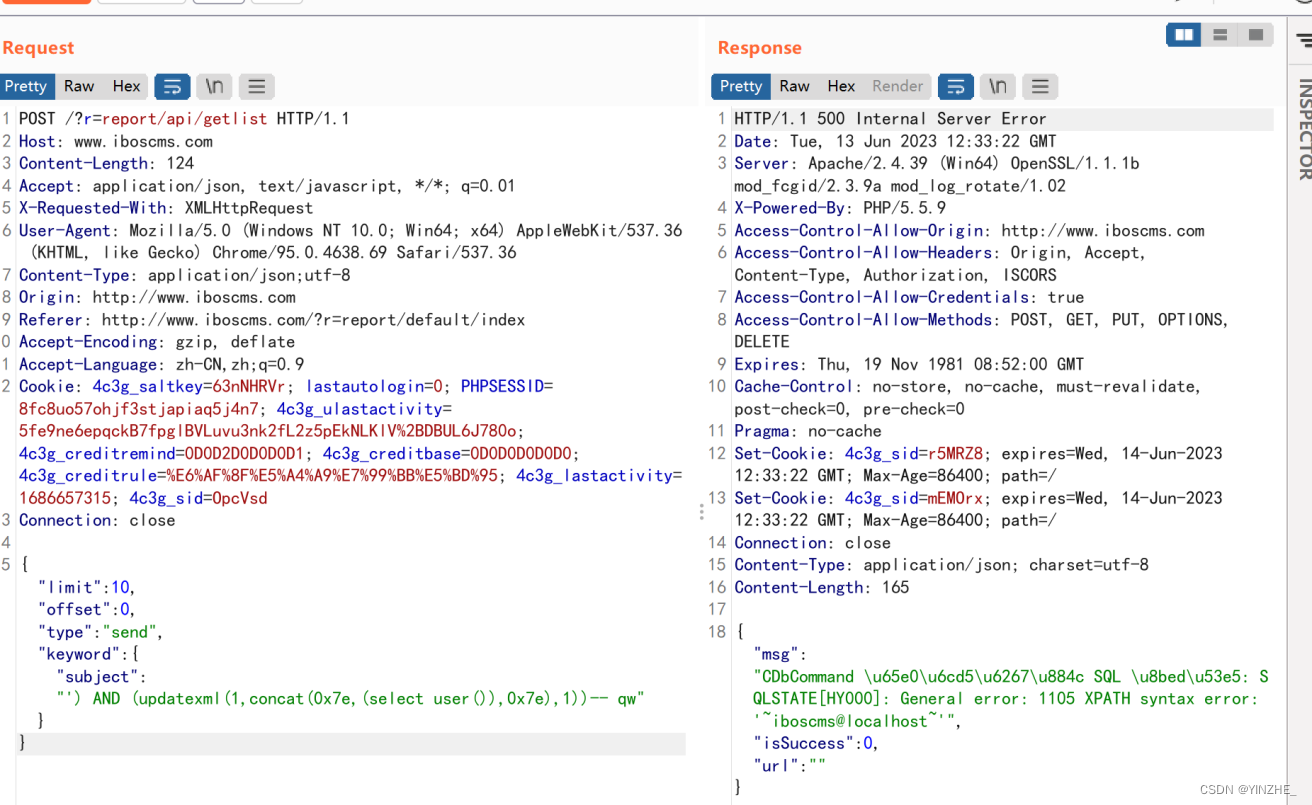Screen dimensions: 1312x805
Task: Switch Request view to Raw tab
Action: coord(79,86)
